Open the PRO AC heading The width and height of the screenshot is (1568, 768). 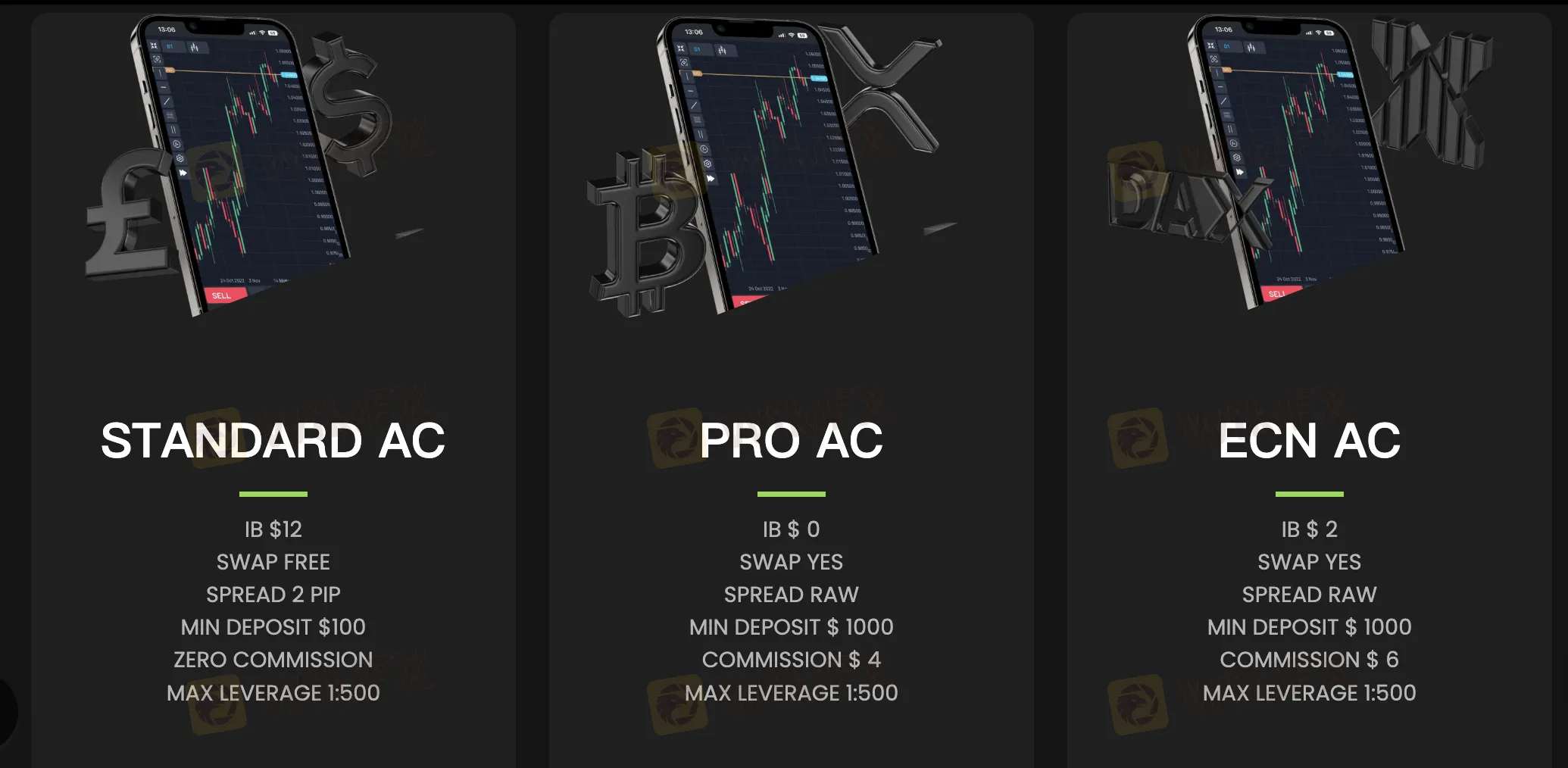tap(792, 441)
